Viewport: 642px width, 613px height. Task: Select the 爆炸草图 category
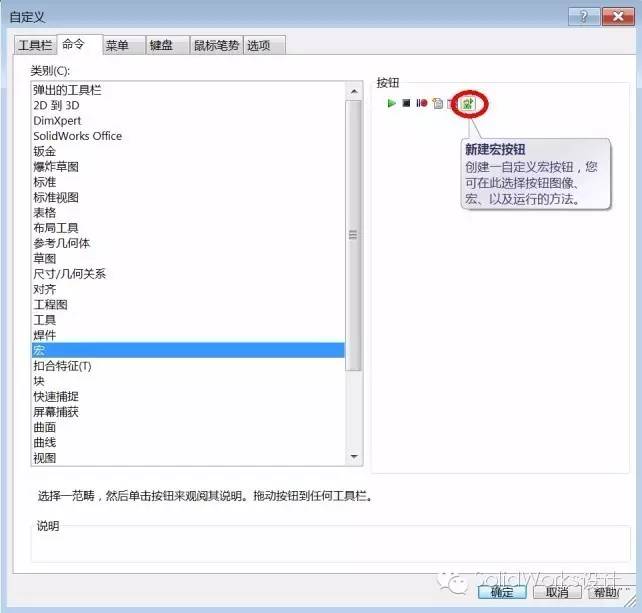click(x=188, y=167)
